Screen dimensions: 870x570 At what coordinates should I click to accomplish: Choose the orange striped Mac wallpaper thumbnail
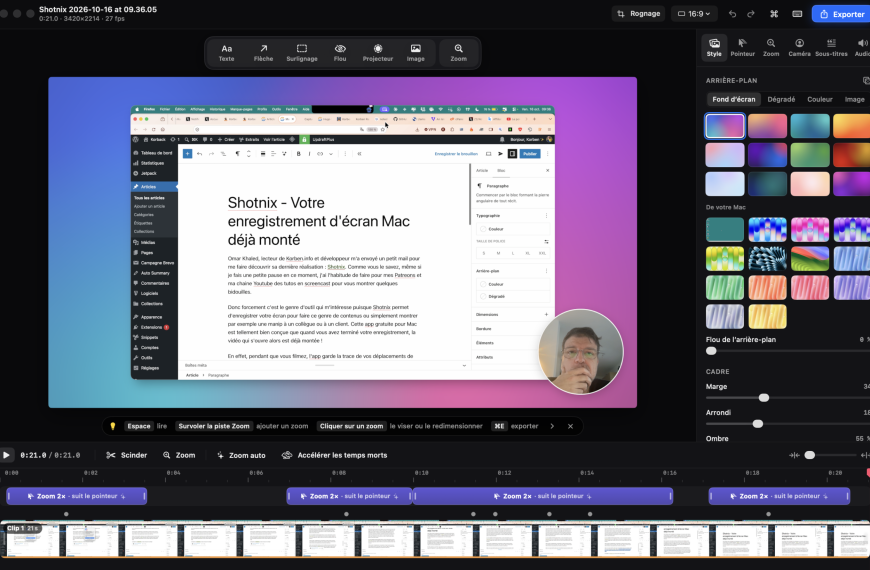tap(767, 287)
